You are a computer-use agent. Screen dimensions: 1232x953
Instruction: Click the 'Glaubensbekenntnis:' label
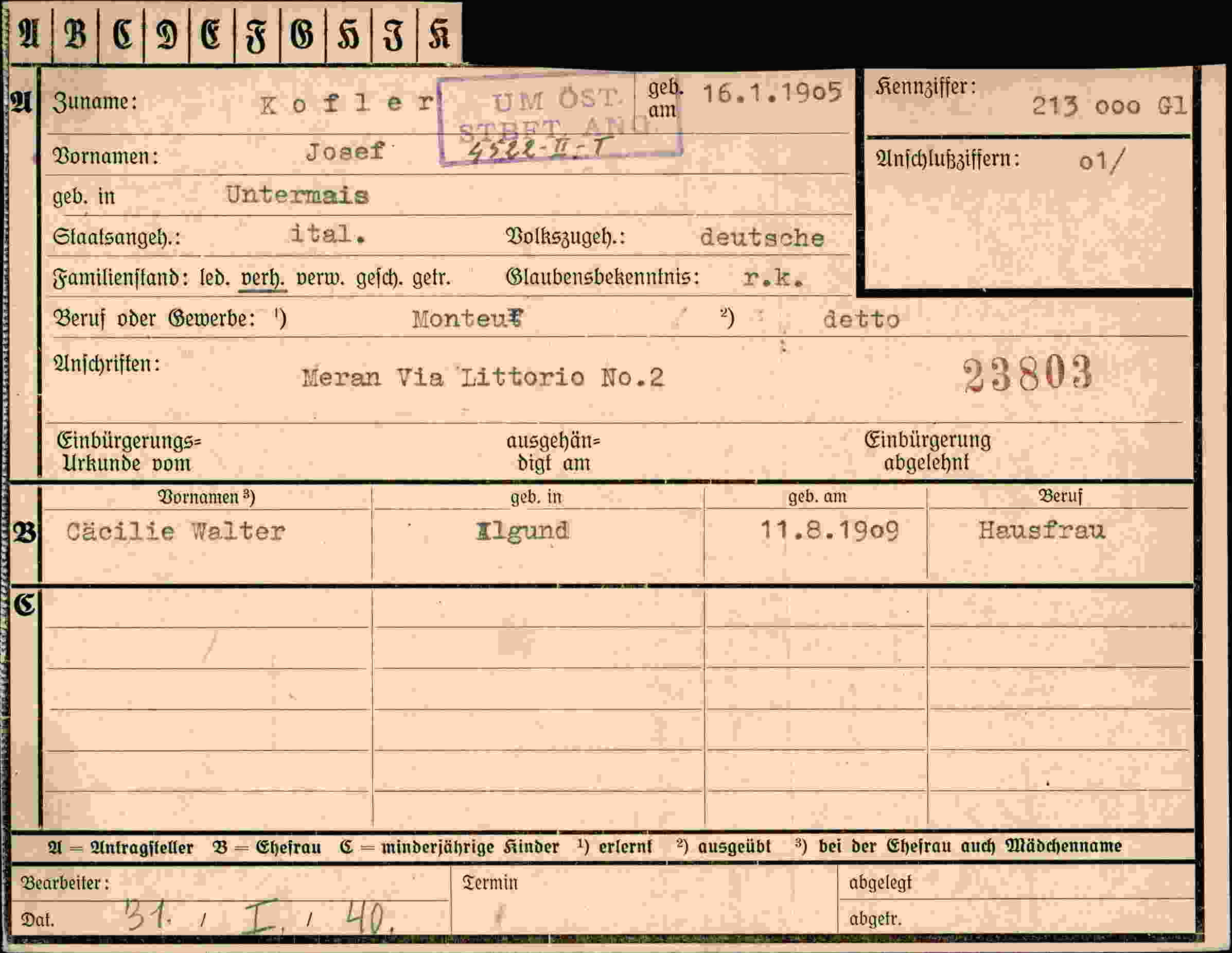click(603, 277)
